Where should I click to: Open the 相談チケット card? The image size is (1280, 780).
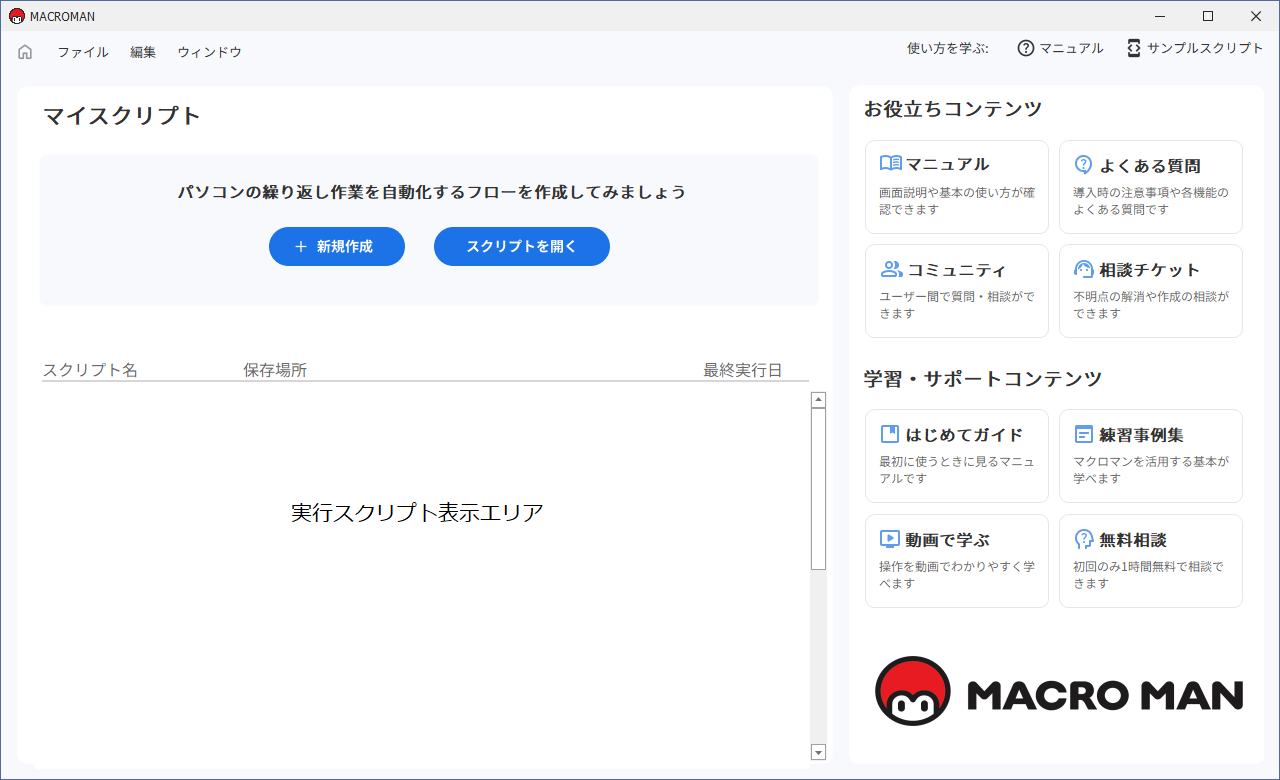tap(1151, 291)
